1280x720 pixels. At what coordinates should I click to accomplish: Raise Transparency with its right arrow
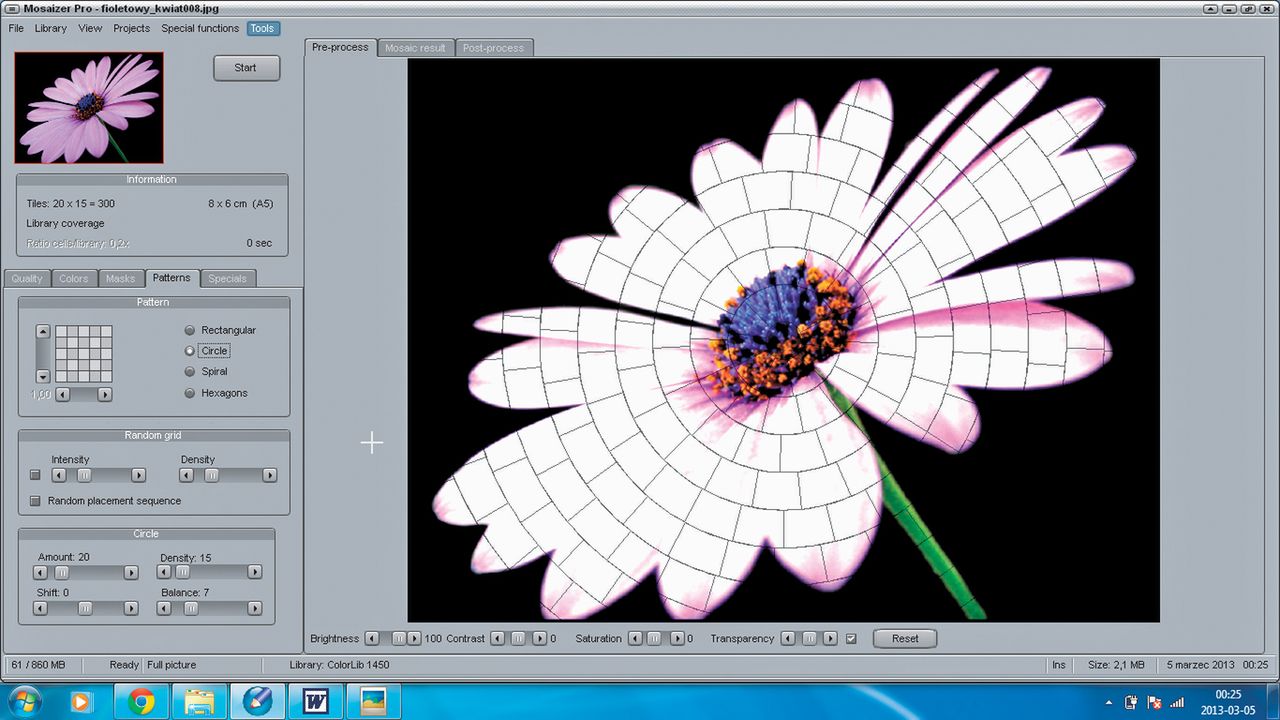click(830, 638)
